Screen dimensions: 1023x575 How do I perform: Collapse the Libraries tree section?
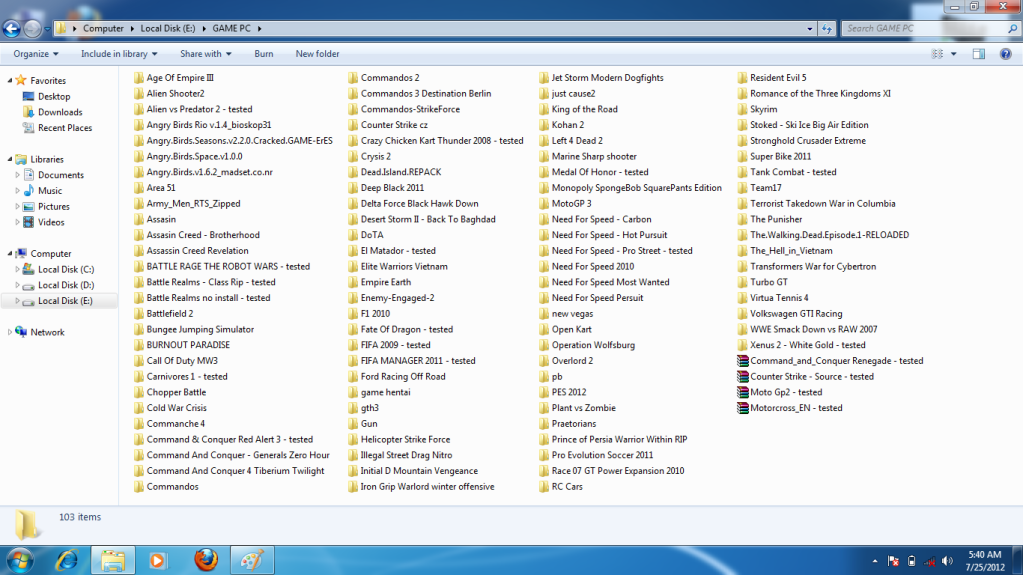10,159
